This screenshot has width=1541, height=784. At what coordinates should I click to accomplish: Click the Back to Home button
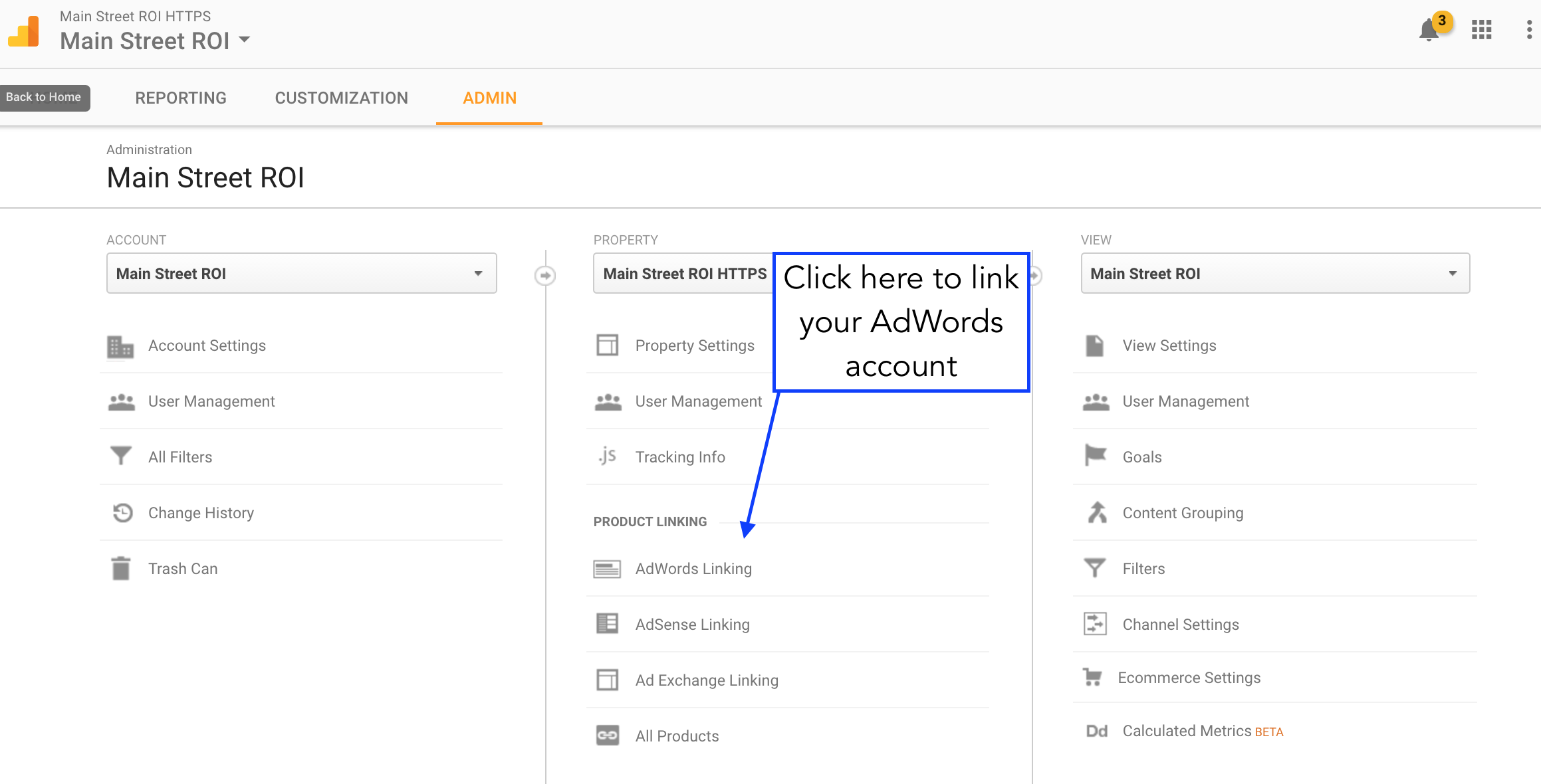coord(44,98)
